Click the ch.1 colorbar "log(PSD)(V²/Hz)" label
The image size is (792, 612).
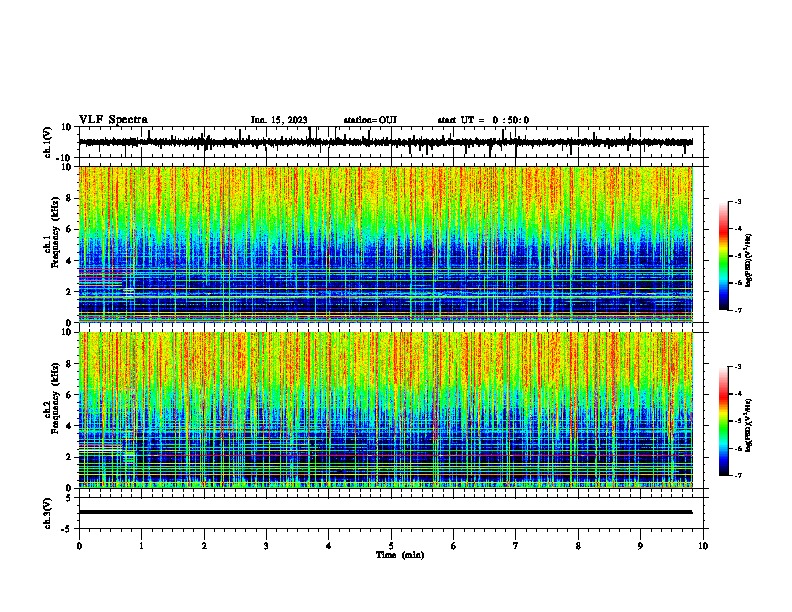[x=749, y=260]
